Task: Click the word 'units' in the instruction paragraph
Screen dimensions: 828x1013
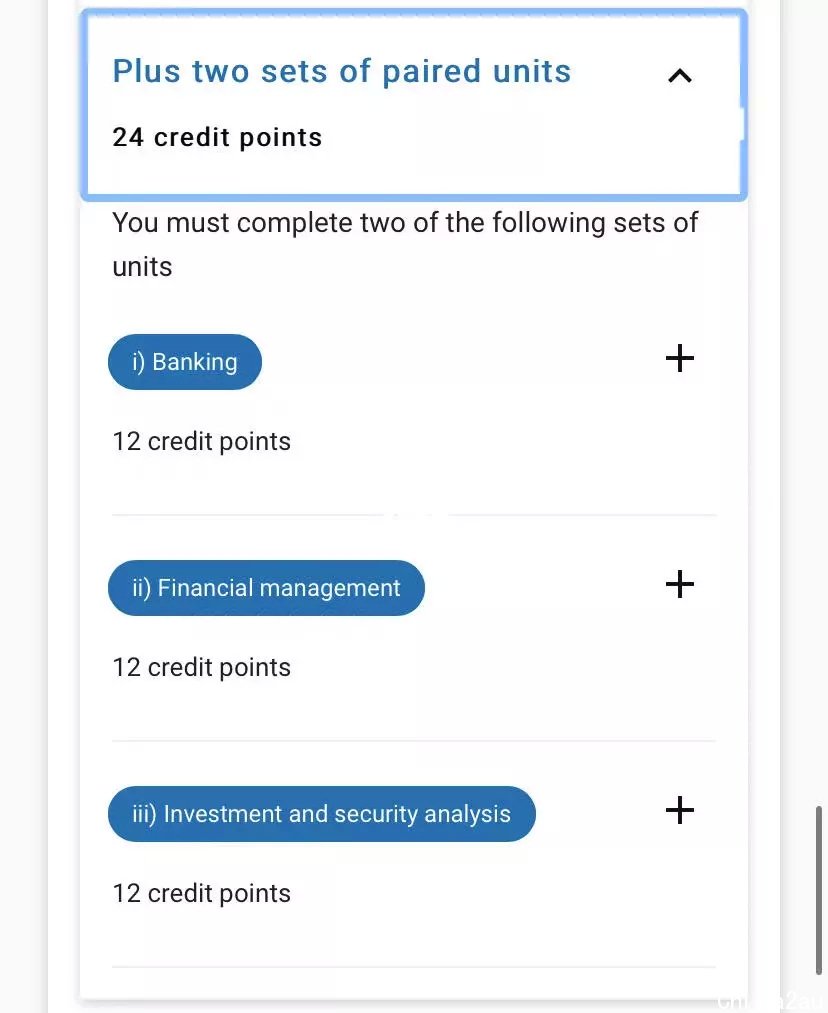Action: pyautogui.click(x=142, y=267)
